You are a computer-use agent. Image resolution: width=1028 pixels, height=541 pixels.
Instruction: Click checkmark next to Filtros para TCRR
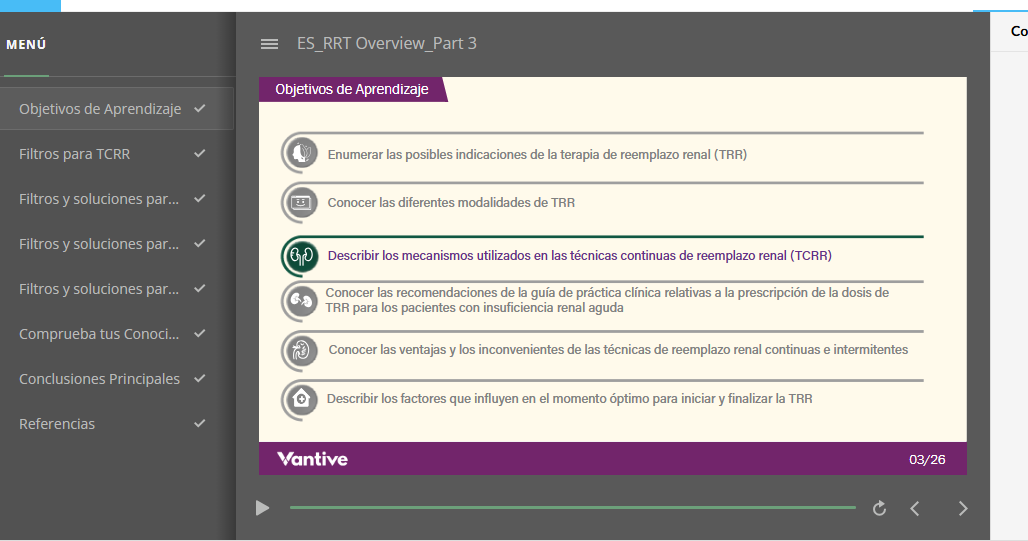click(200, 153)
